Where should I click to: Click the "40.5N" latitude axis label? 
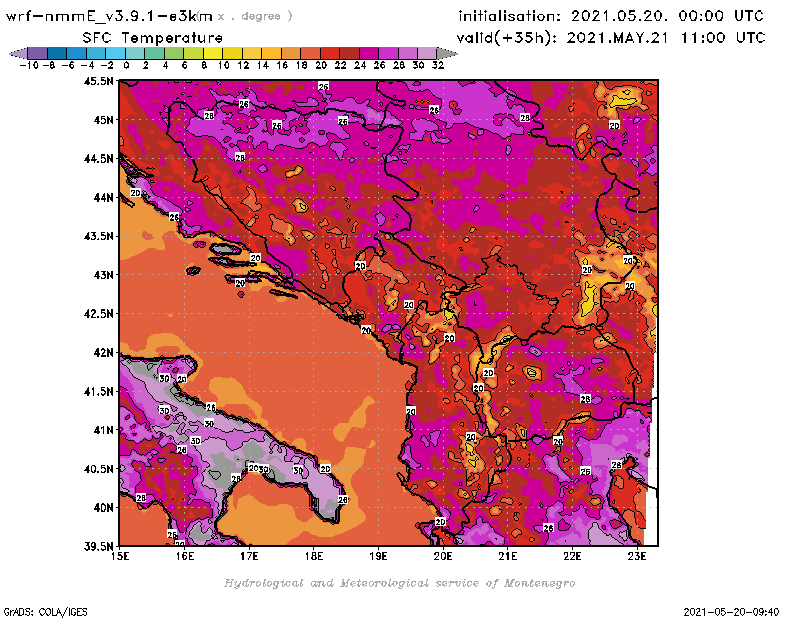point(98,469)
